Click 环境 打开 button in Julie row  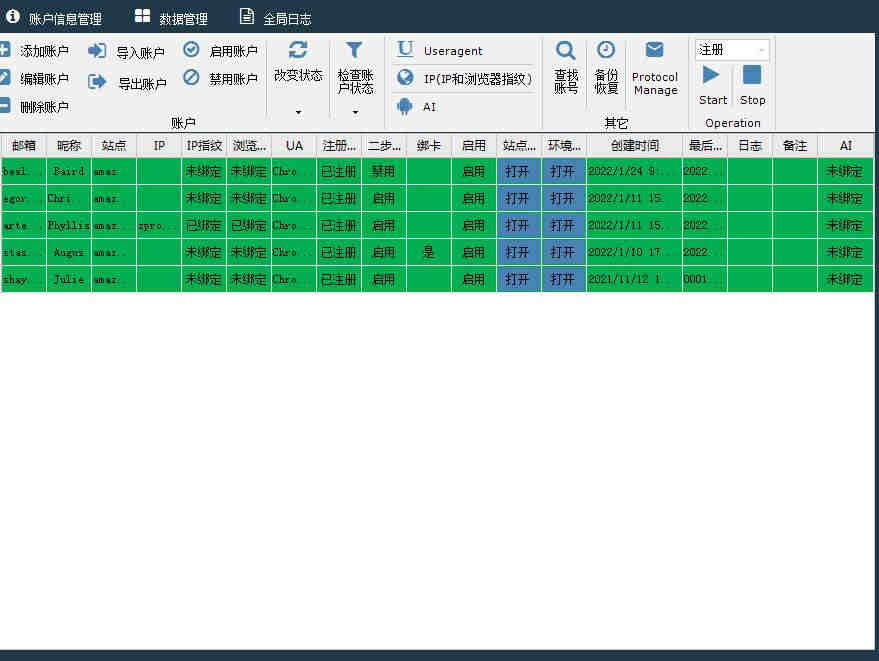(x=563, y=279)
